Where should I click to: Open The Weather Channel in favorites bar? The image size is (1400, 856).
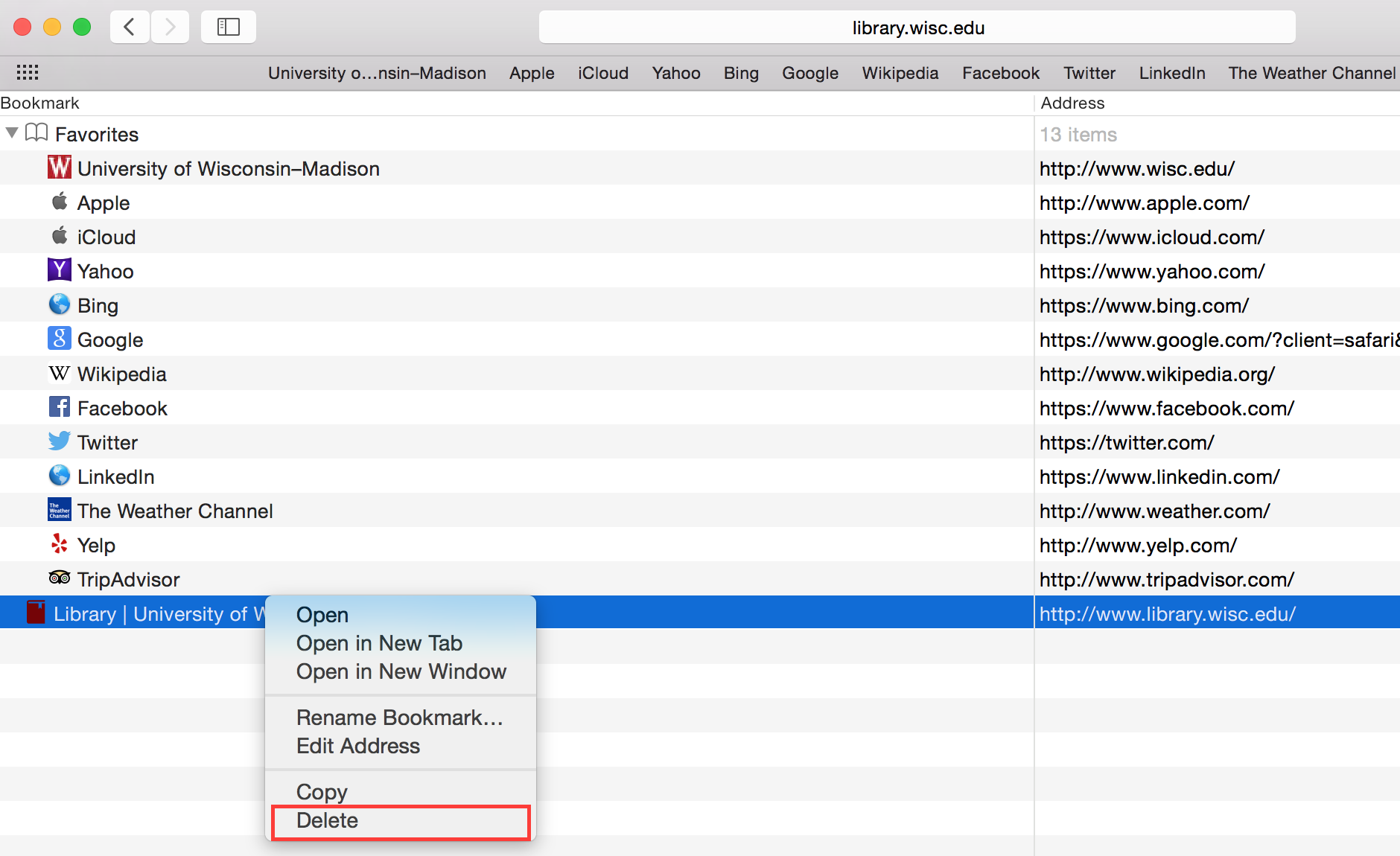click(x=1312, y=73)
